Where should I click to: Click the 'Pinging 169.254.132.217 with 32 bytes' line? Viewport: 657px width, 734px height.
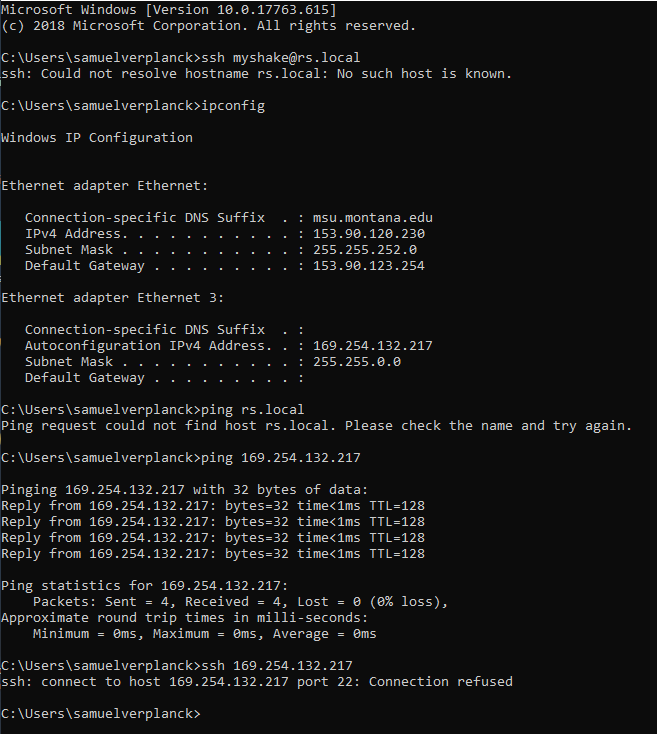click(184, 490)
